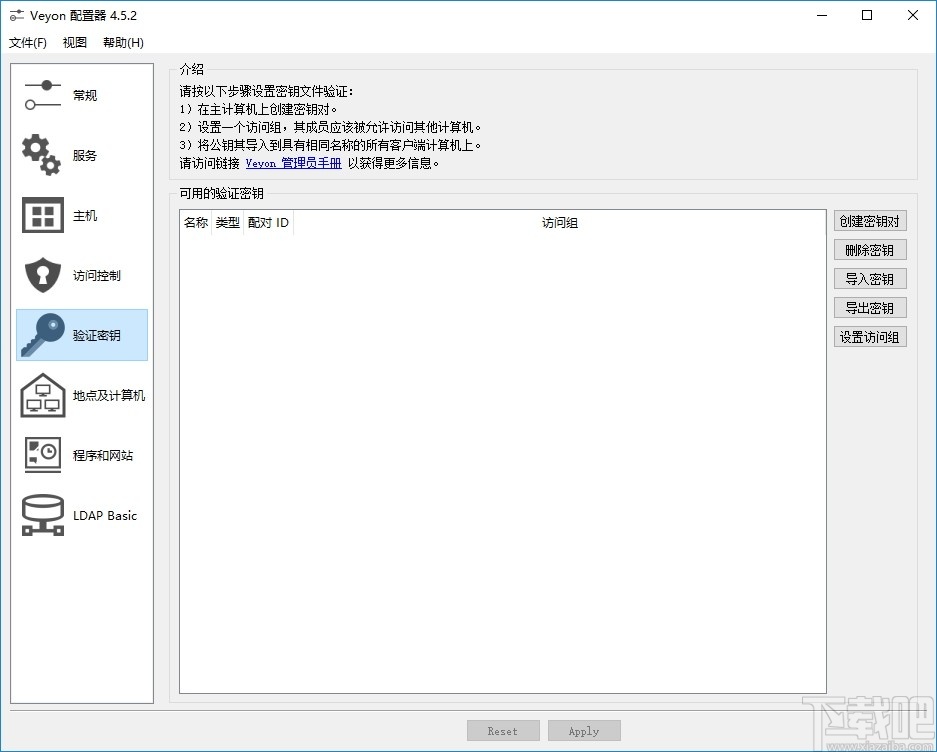Click the Apply button

point(583,730)
